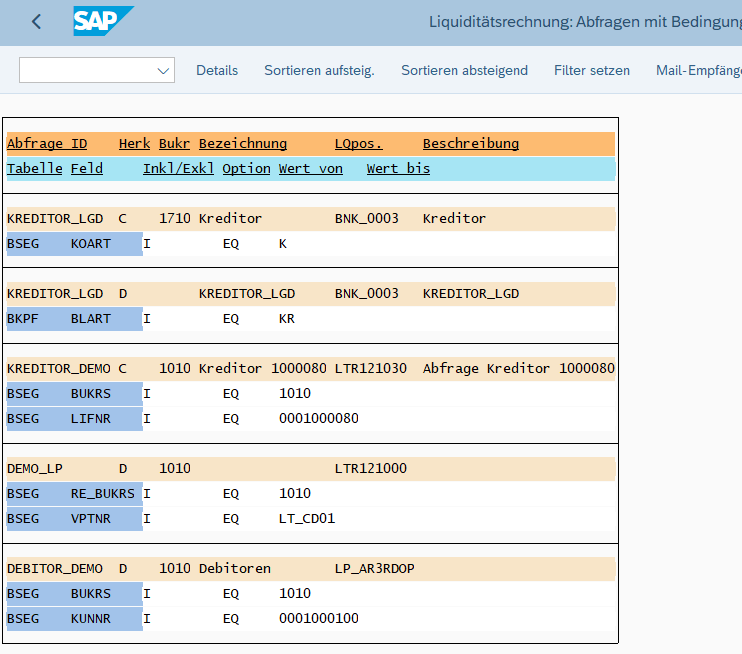Click the Details toolbar button
Screen dimensions: 742x654
tap(217, 71)
